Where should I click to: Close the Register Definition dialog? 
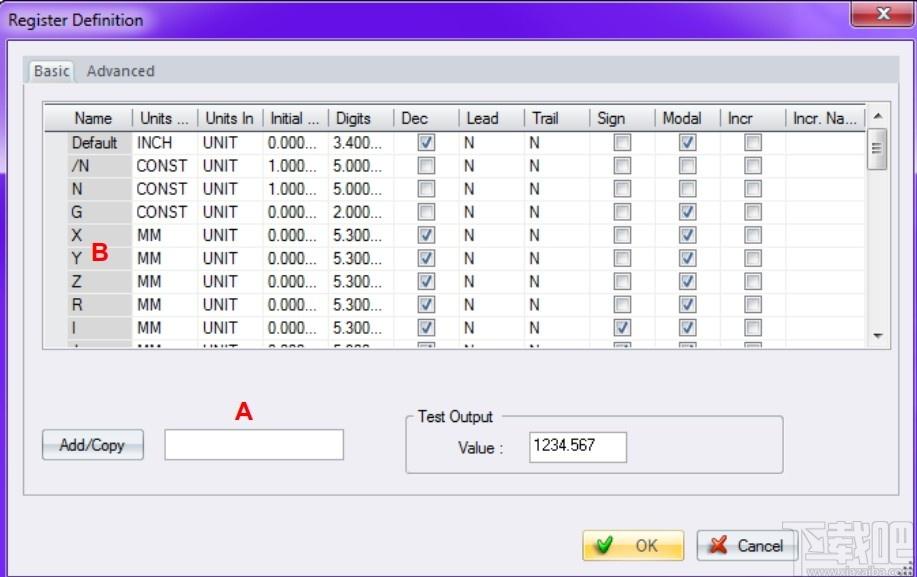(x=883, y=13)
